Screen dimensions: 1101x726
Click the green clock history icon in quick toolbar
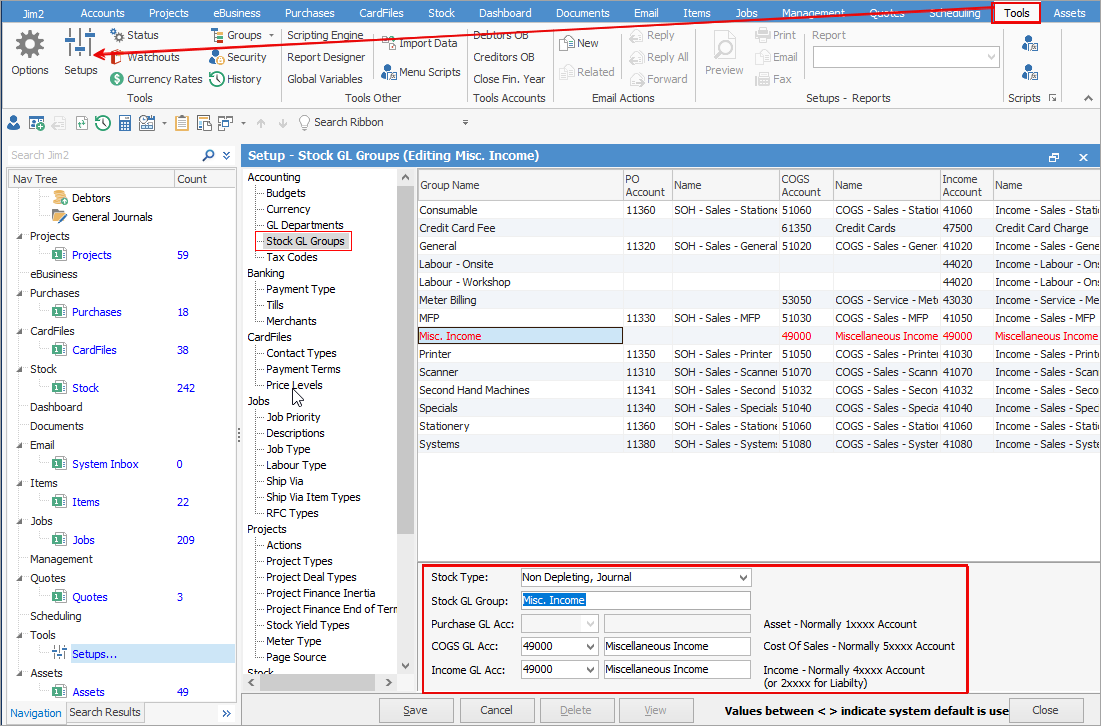[x=103, y=124]
